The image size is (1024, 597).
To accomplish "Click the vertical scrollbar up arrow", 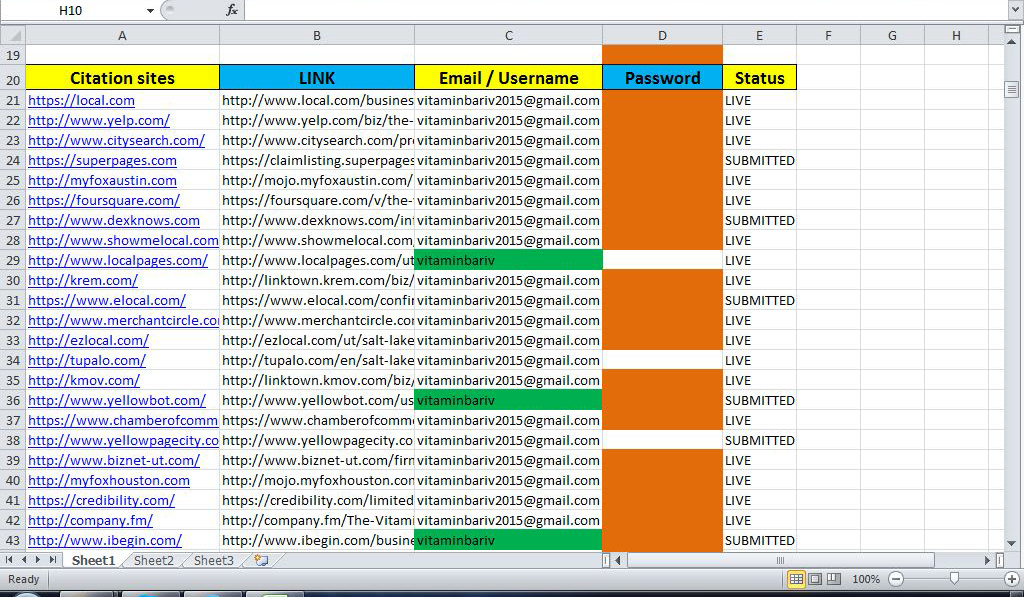I will (1012, 41).
